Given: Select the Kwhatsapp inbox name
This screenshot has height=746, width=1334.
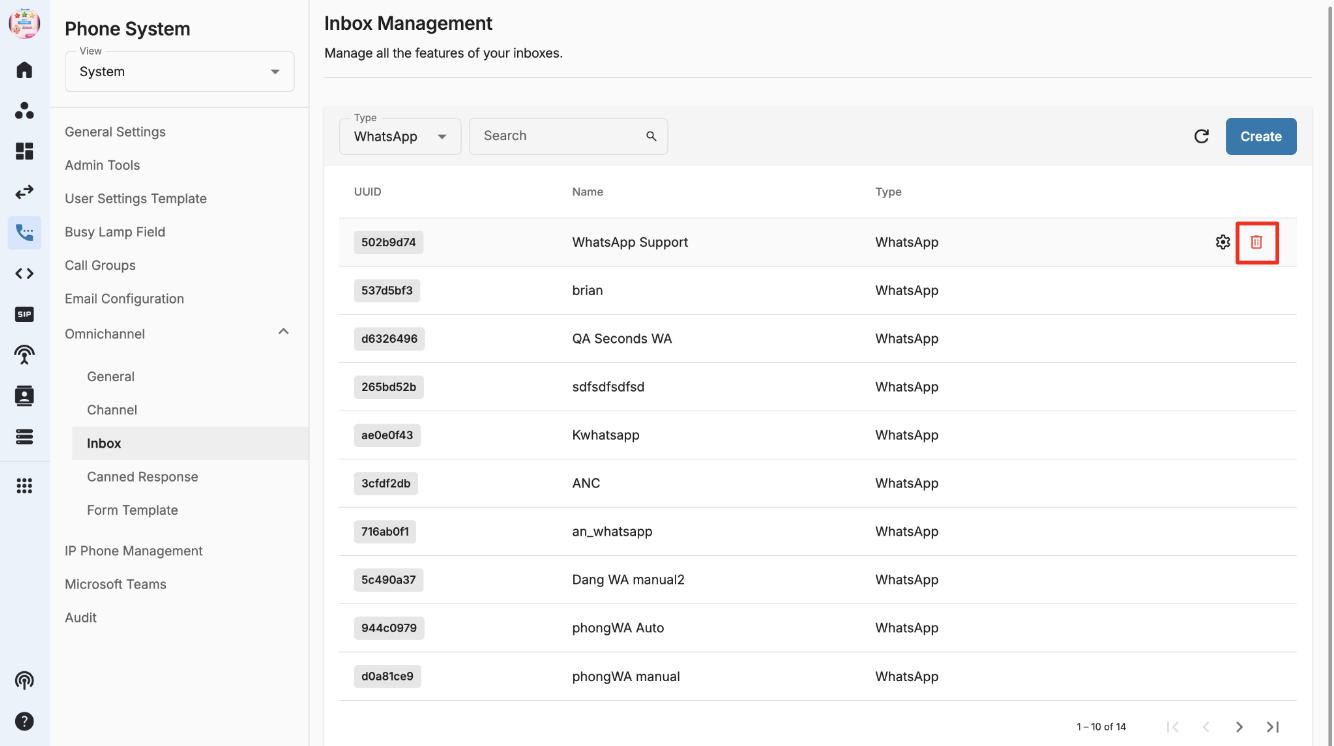Looking at the screenshot, I should (x=605, y=435).
